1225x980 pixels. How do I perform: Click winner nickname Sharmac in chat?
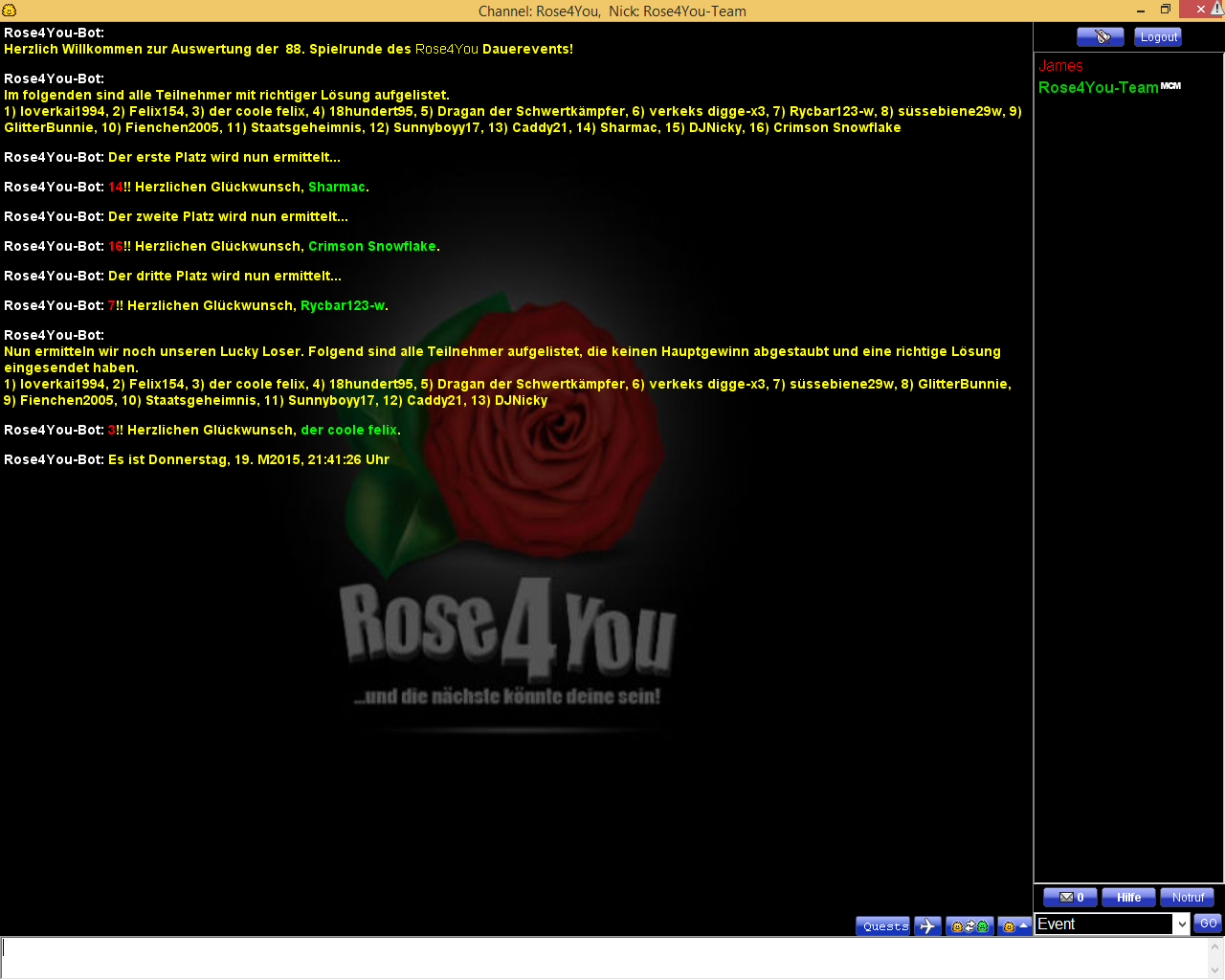336,188
